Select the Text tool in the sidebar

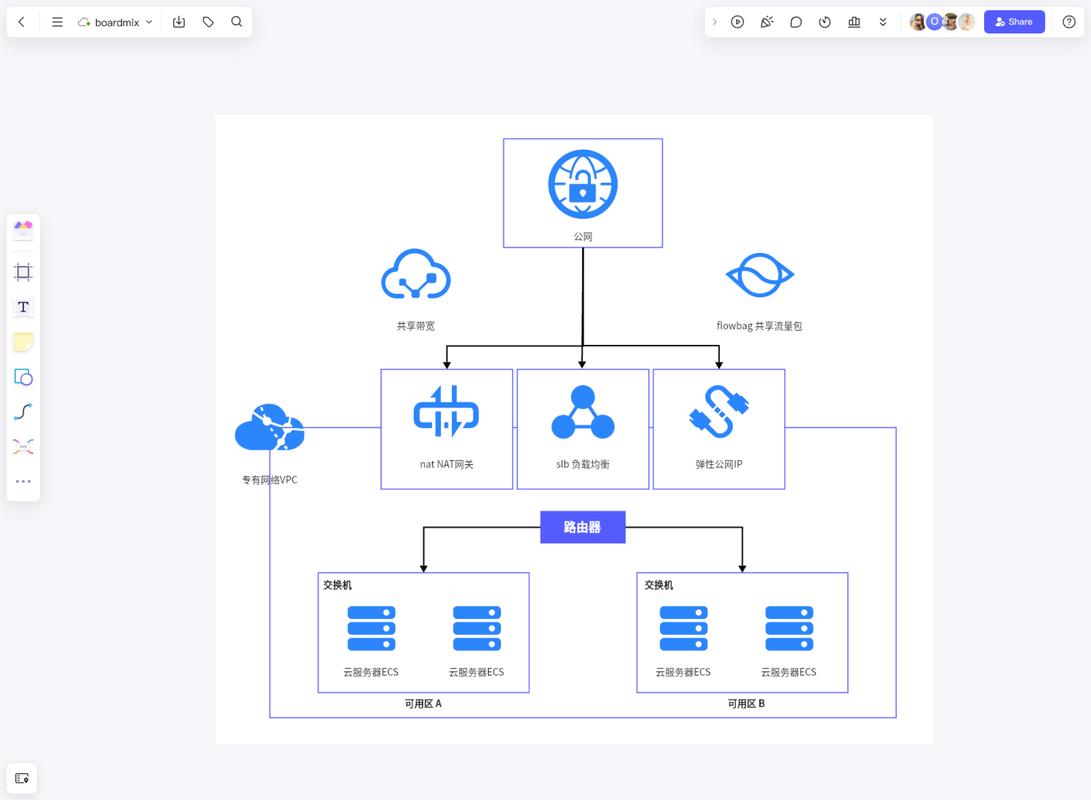pyautogui.click(x=22, y=307)
